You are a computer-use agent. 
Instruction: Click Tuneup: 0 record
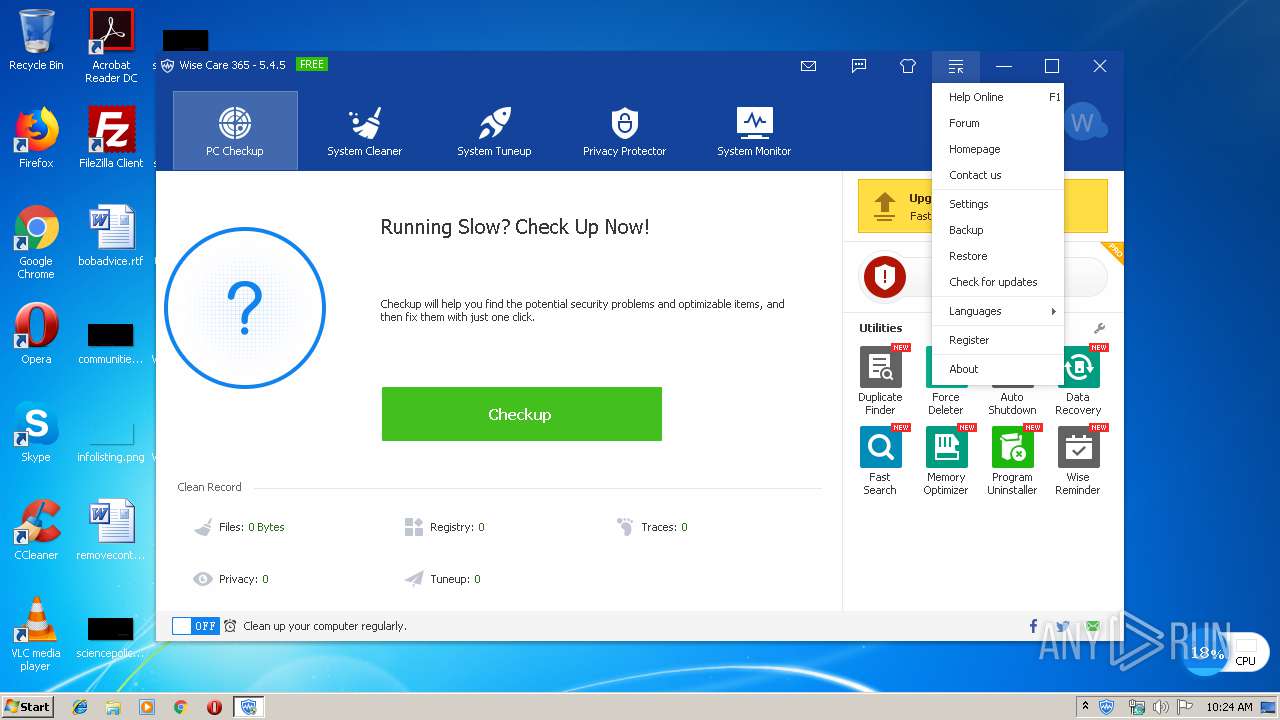(x=443, y=579)
